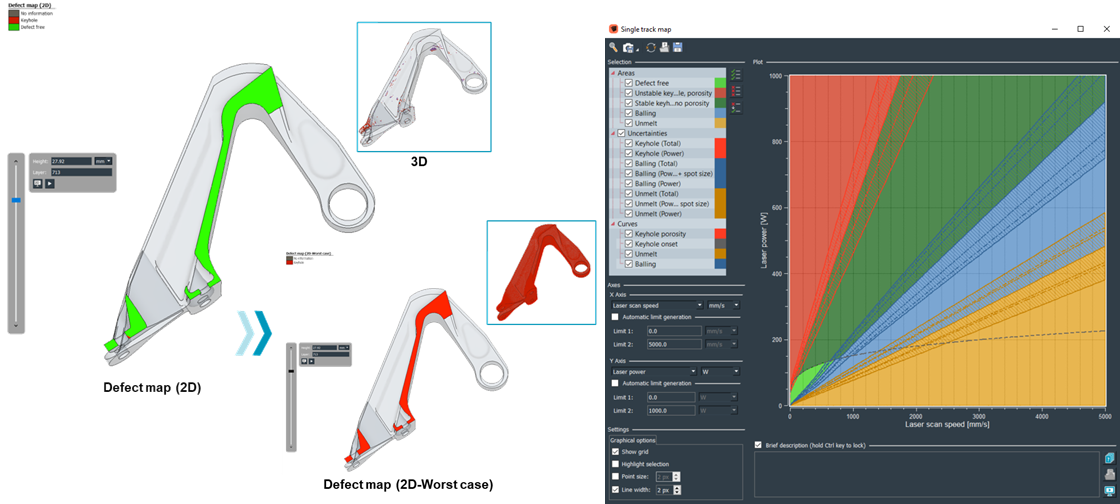
Task: Click the invert selection checklist icon
Action: tap(736, 108)
